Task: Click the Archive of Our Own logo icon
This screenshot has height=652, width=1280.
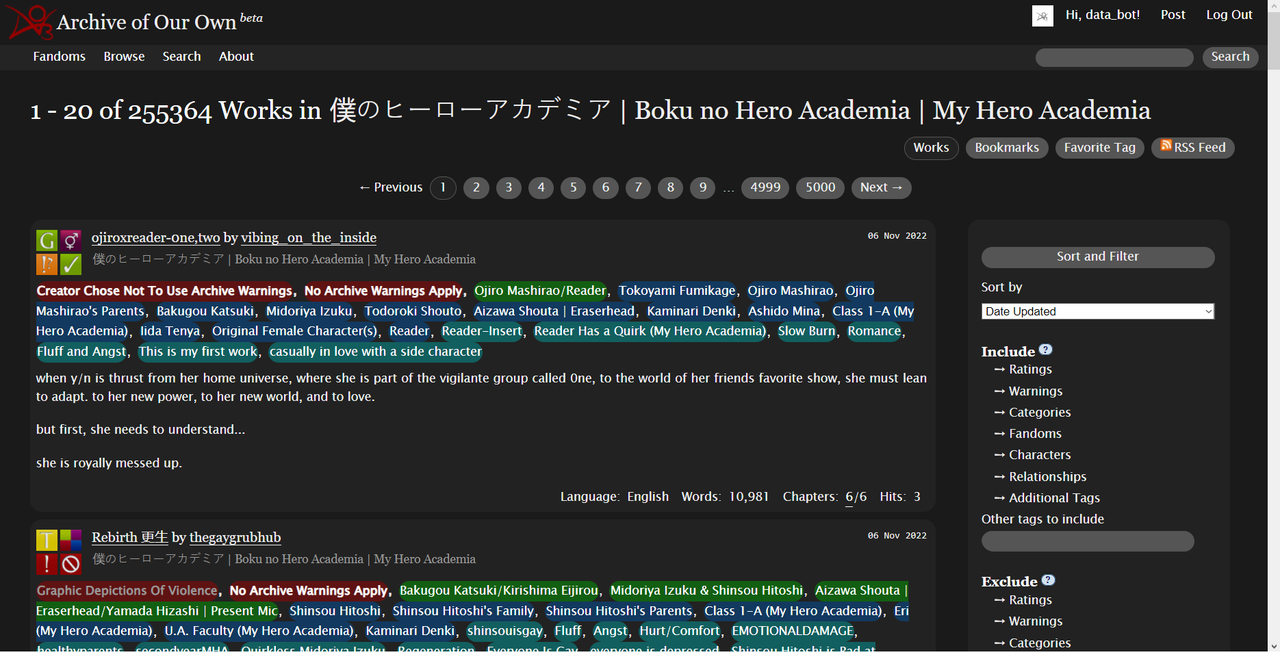Action: point(30,20)
